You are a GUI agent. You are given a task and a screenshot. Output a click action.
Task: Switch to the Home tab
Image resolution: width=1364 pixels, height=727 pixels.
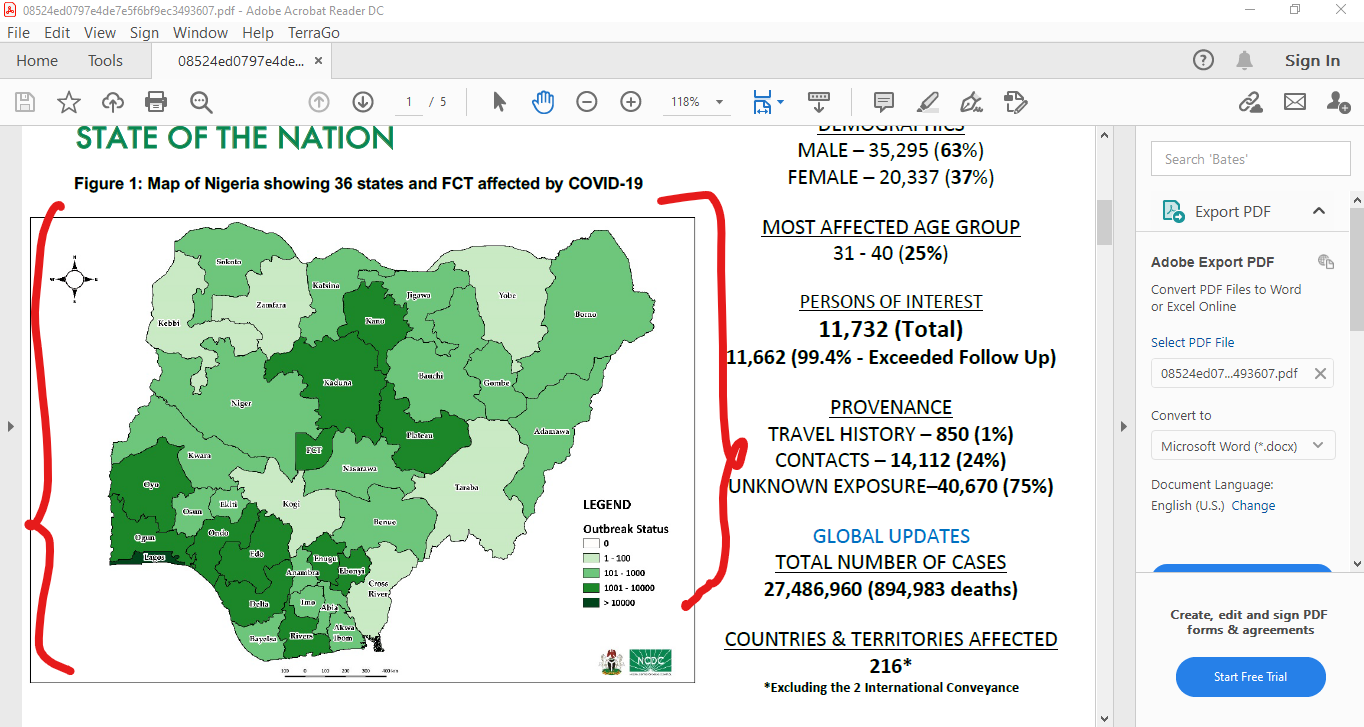point(37,60)
